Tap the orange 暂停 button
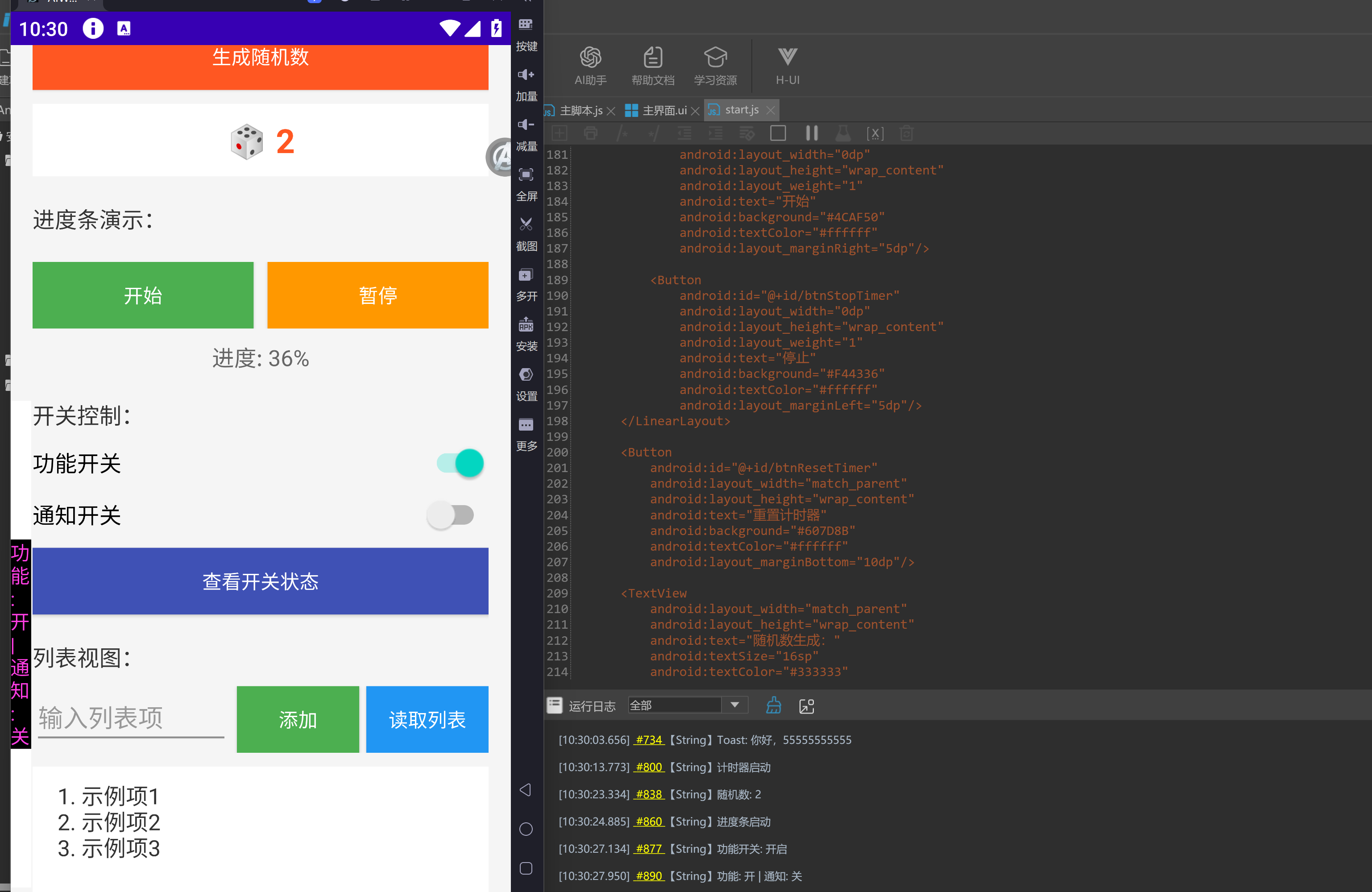The height and width of the screenshot is (892, 1372). click(x=377, y=295)
